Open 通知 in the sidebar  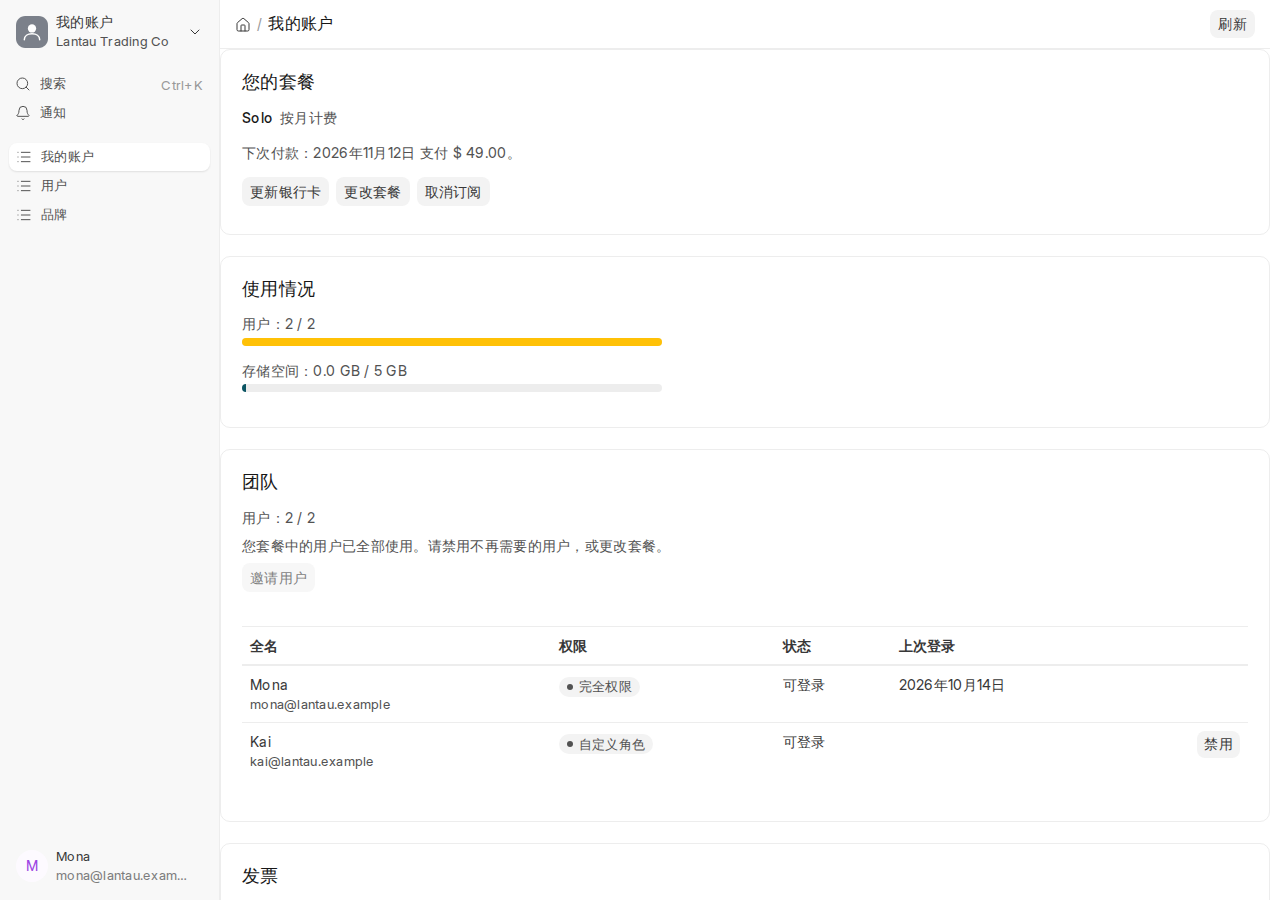[x=110, y=113]
